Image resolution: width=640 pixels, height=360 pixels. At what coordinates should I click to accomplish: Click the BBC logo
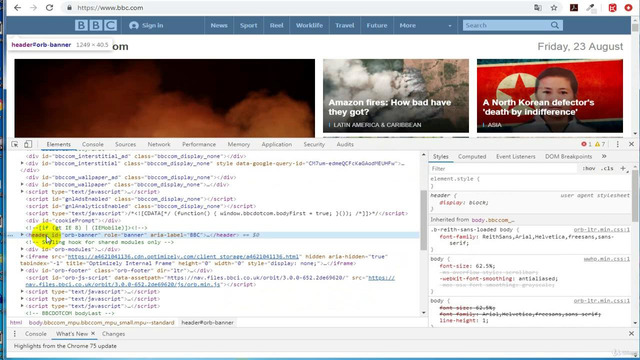coord(96,25)
